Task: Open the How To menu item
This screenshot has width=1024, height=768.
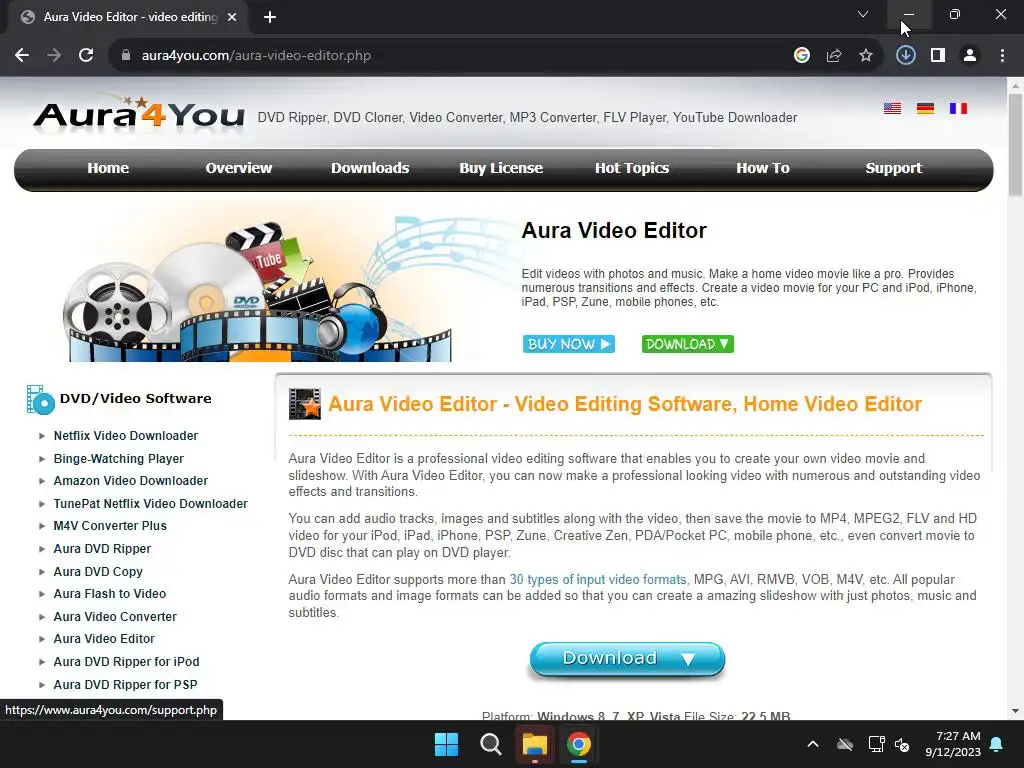Action: click(x=763, y=168)
